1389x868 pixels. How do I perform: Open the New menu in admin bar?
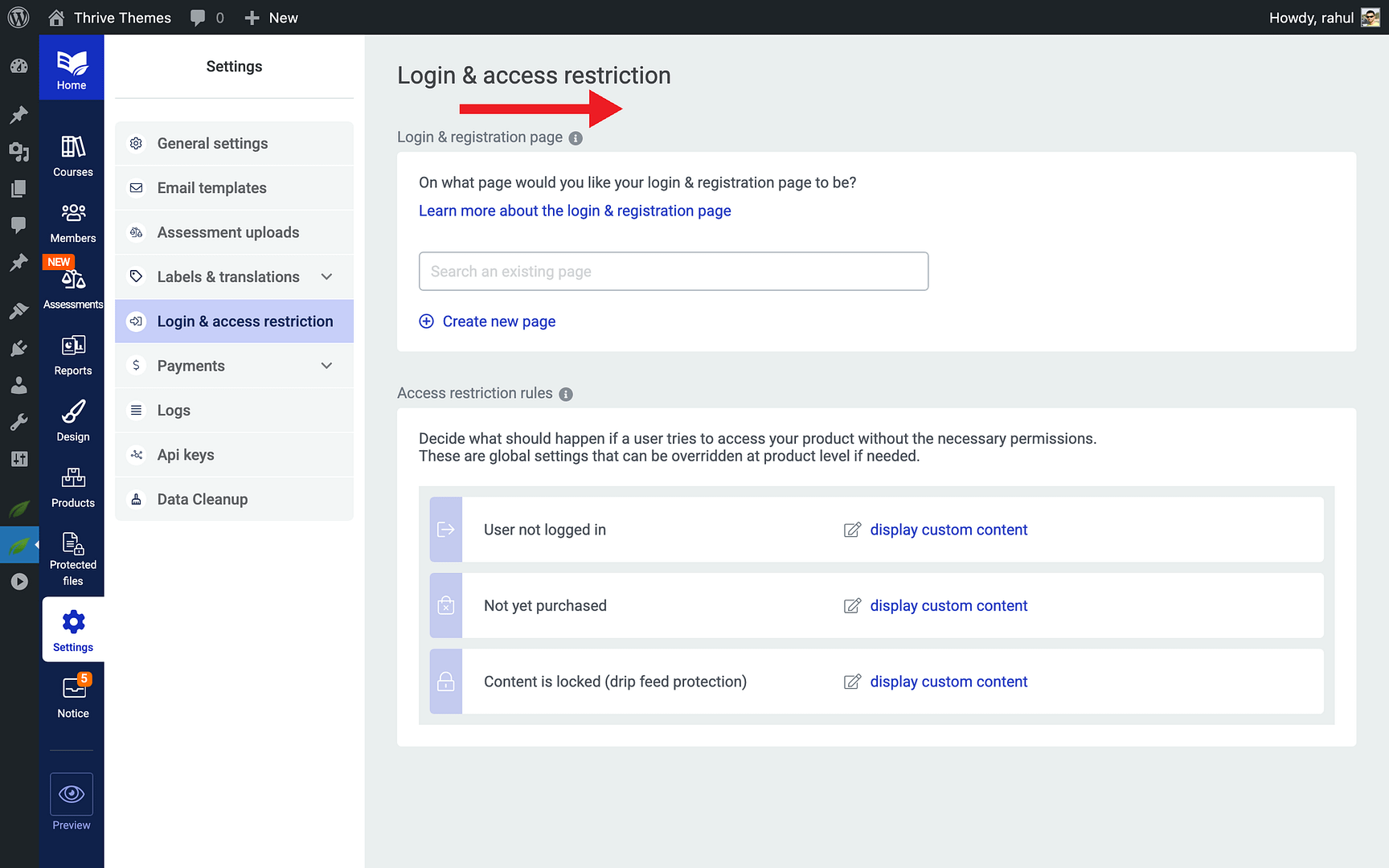tap(271, 17)
